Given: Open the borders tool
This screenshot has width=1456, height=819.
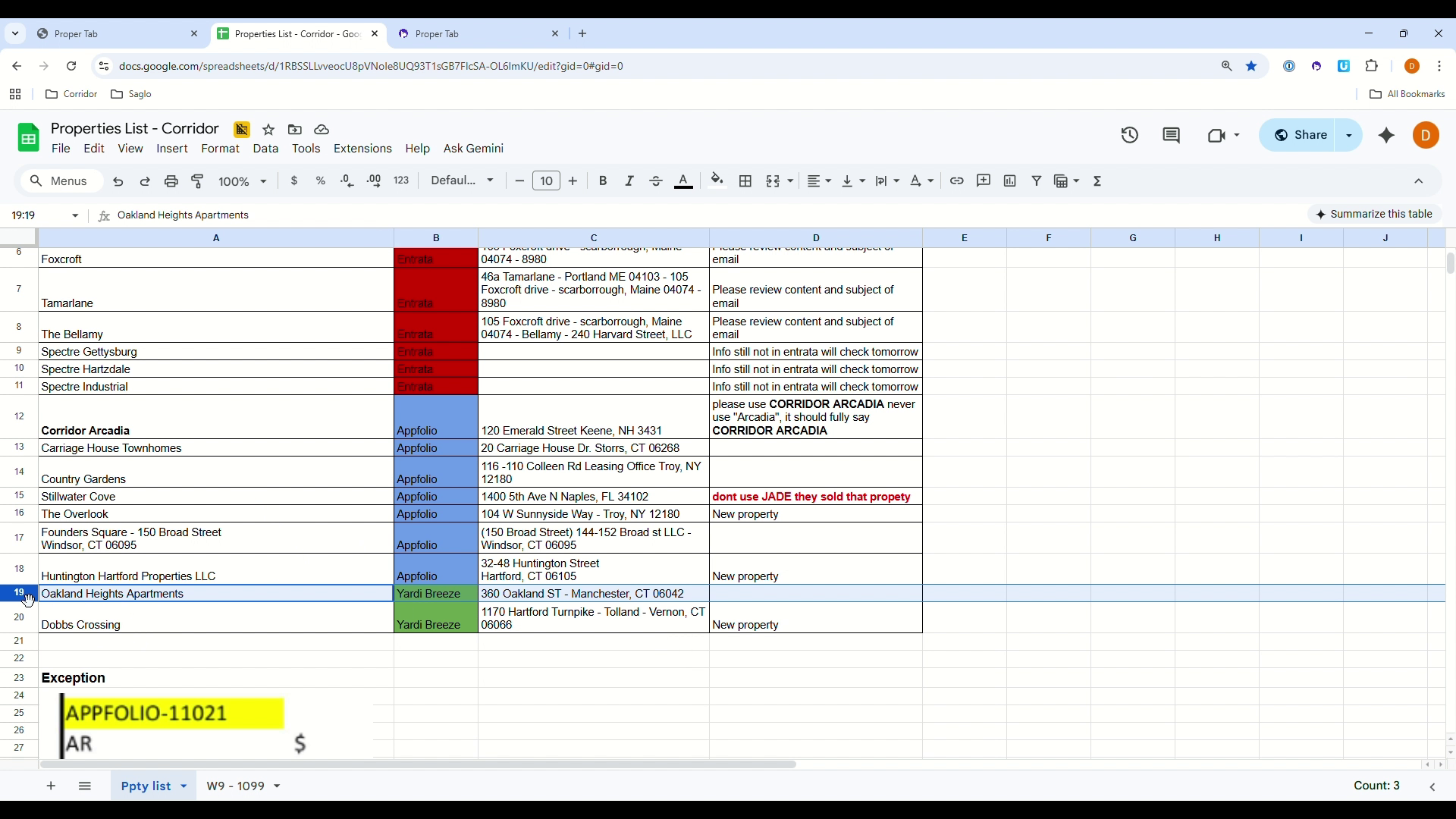Looking at the screenshot, I should (x=745, y=181).
